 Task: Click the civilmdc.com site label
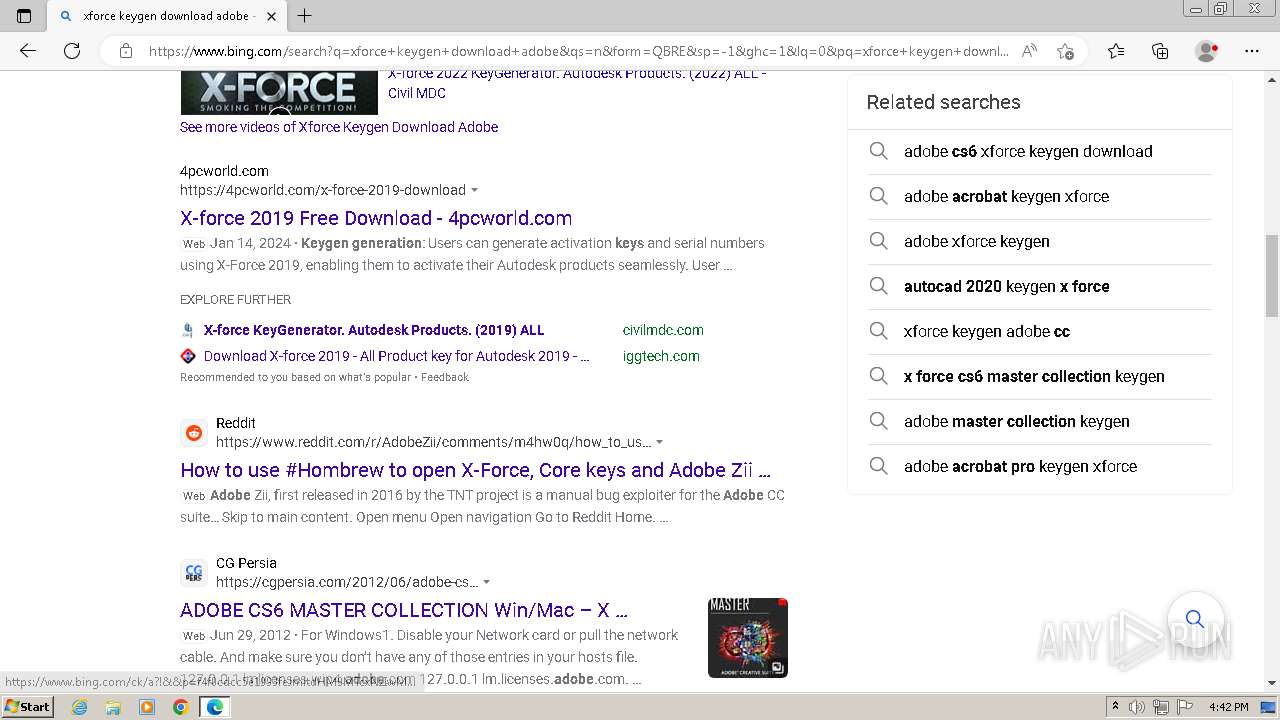[663, 330]
